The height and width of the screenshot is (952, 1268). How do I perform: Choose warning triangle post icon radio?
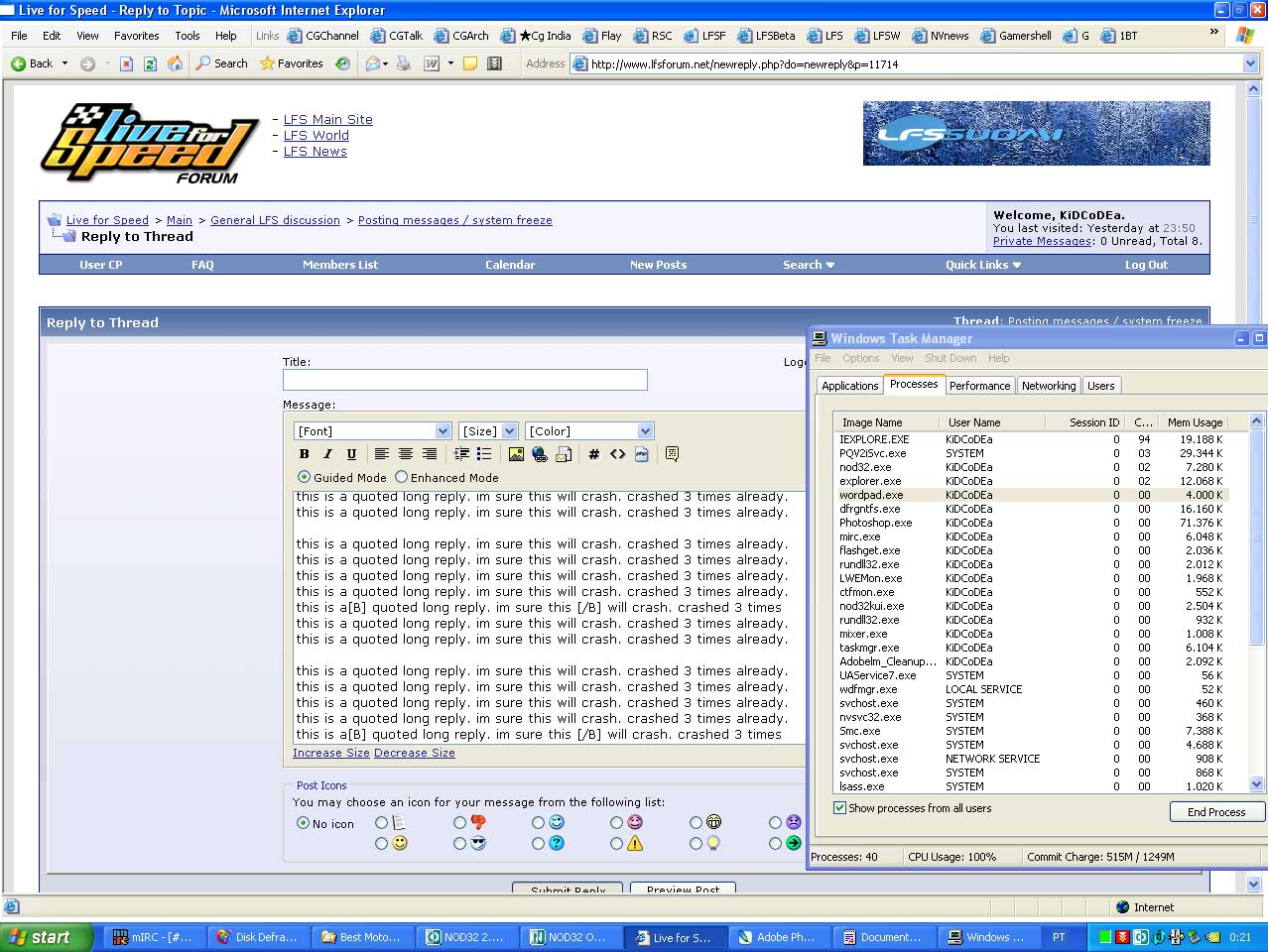click(616, 844)
